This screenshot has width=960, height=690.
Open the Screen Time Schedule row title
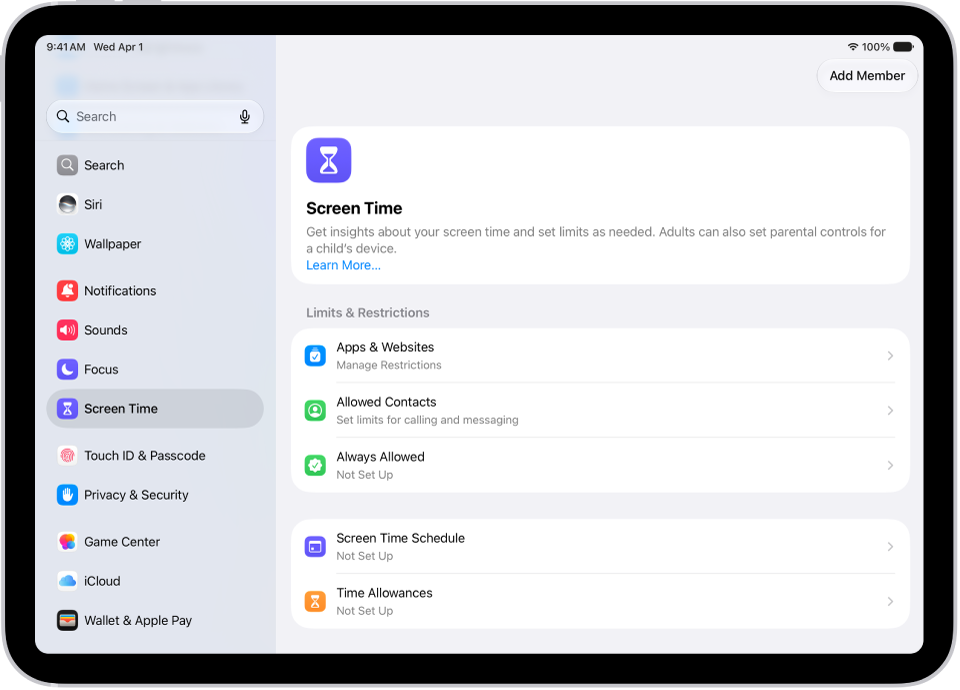tap(400, 538)
